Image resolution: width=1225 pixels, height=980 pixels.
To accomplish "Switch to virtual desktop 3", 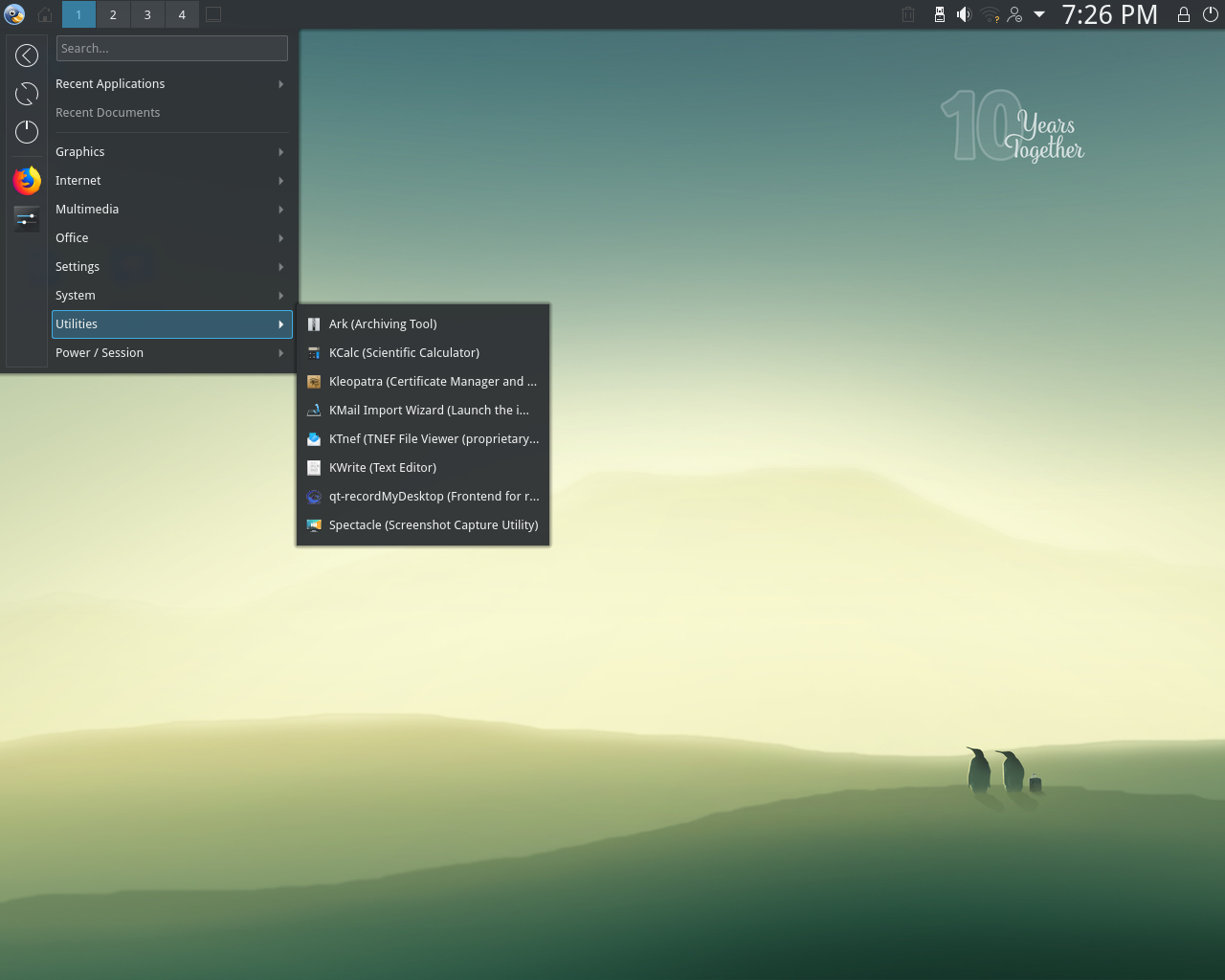I will [147, 14].
